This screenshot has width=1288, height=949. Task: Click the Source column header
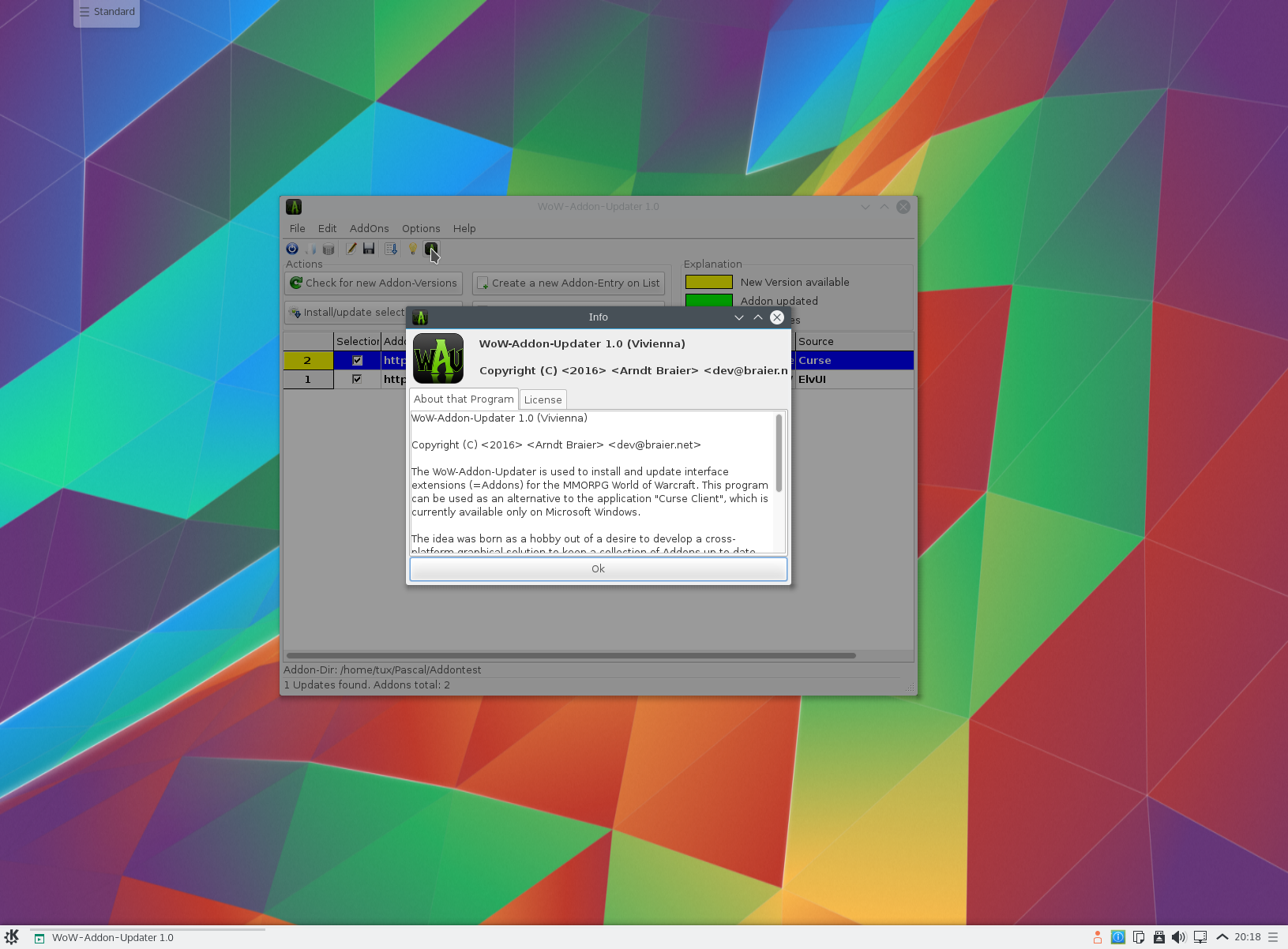(x=854, y=341)
